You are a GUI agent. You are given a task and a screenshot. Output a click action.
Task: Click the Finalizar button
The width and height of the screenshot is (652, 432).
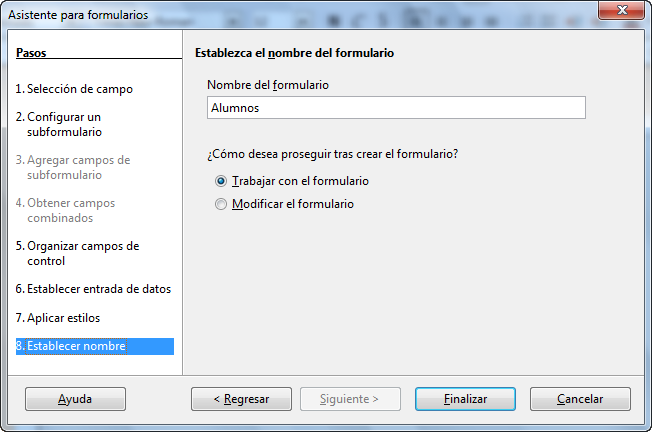pos(465,399)
